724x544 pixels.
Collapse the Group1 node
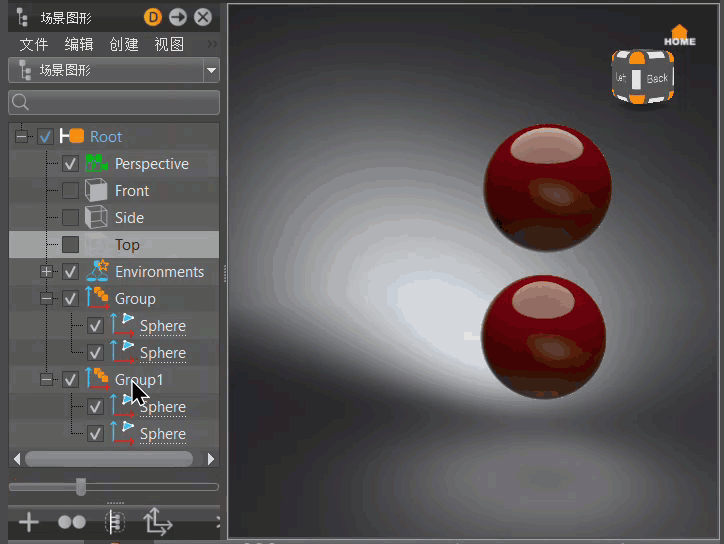46,380
